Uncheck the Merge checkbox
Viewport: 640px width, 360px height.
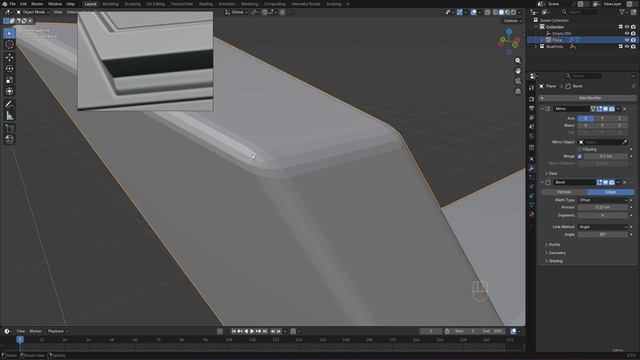click(x=580, y=156)
